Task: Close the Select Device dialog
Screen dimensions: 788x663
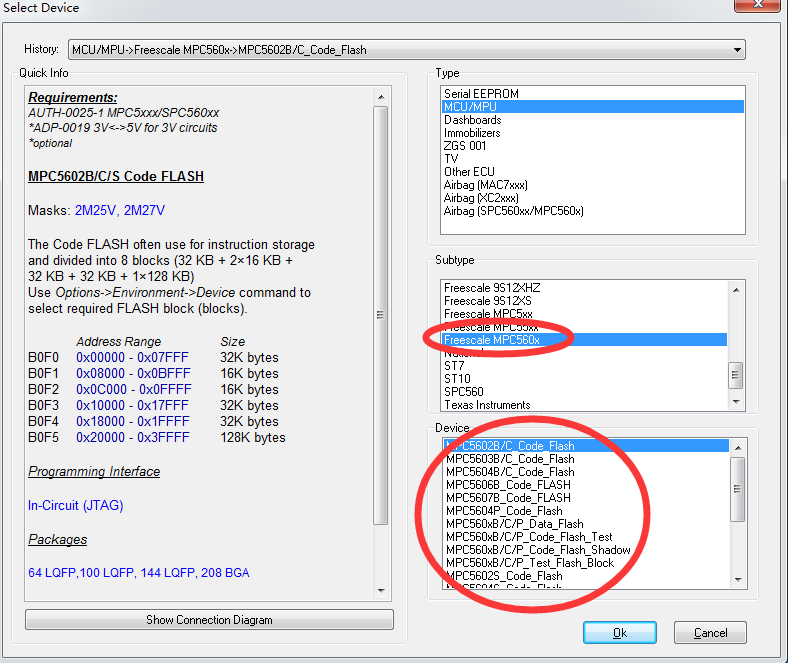Action: [x=759, y=7]
